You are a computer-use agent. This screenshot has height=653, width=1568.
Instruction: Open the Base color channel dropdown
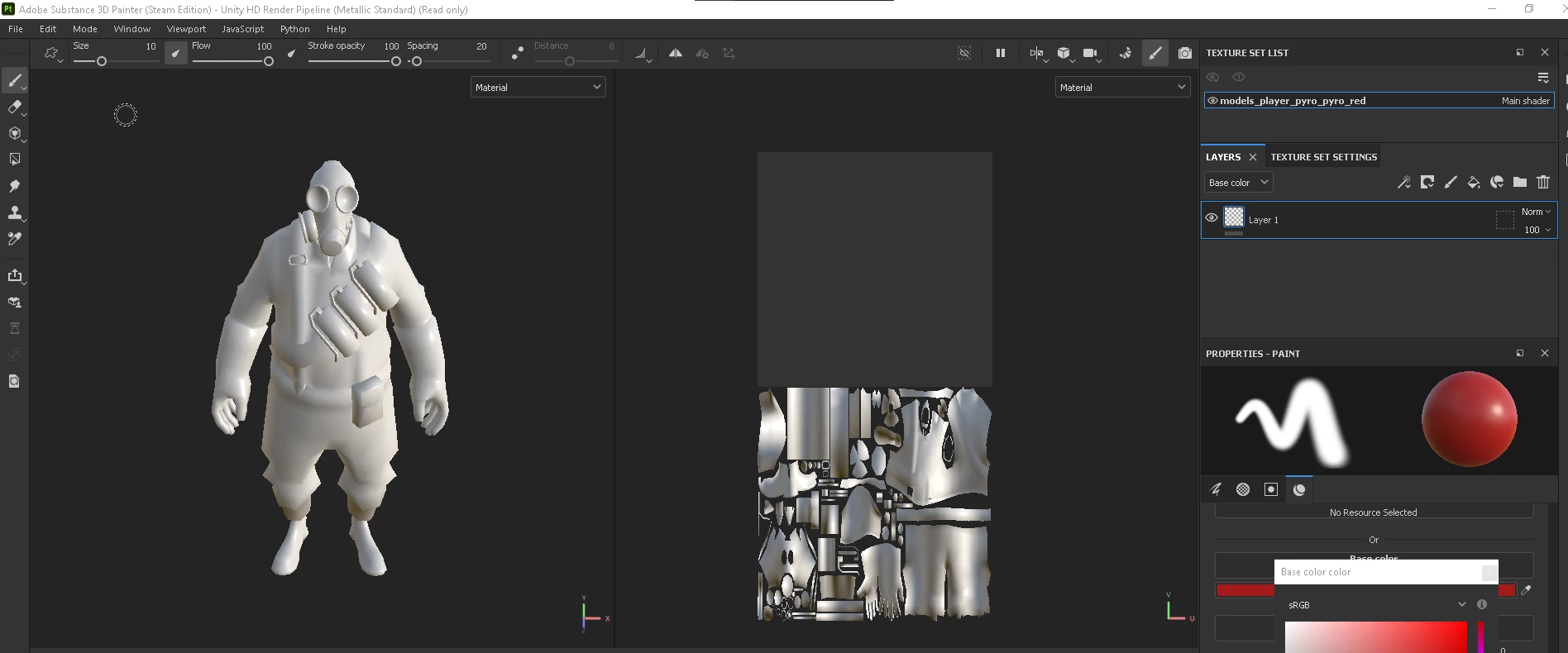tap(1238, 182)
